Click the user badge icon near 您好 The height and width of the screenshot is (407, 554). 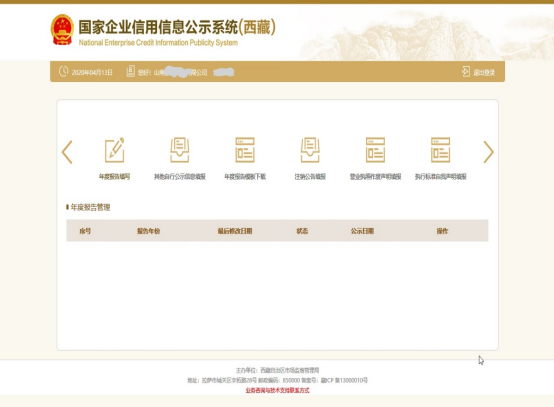point(130,71)
